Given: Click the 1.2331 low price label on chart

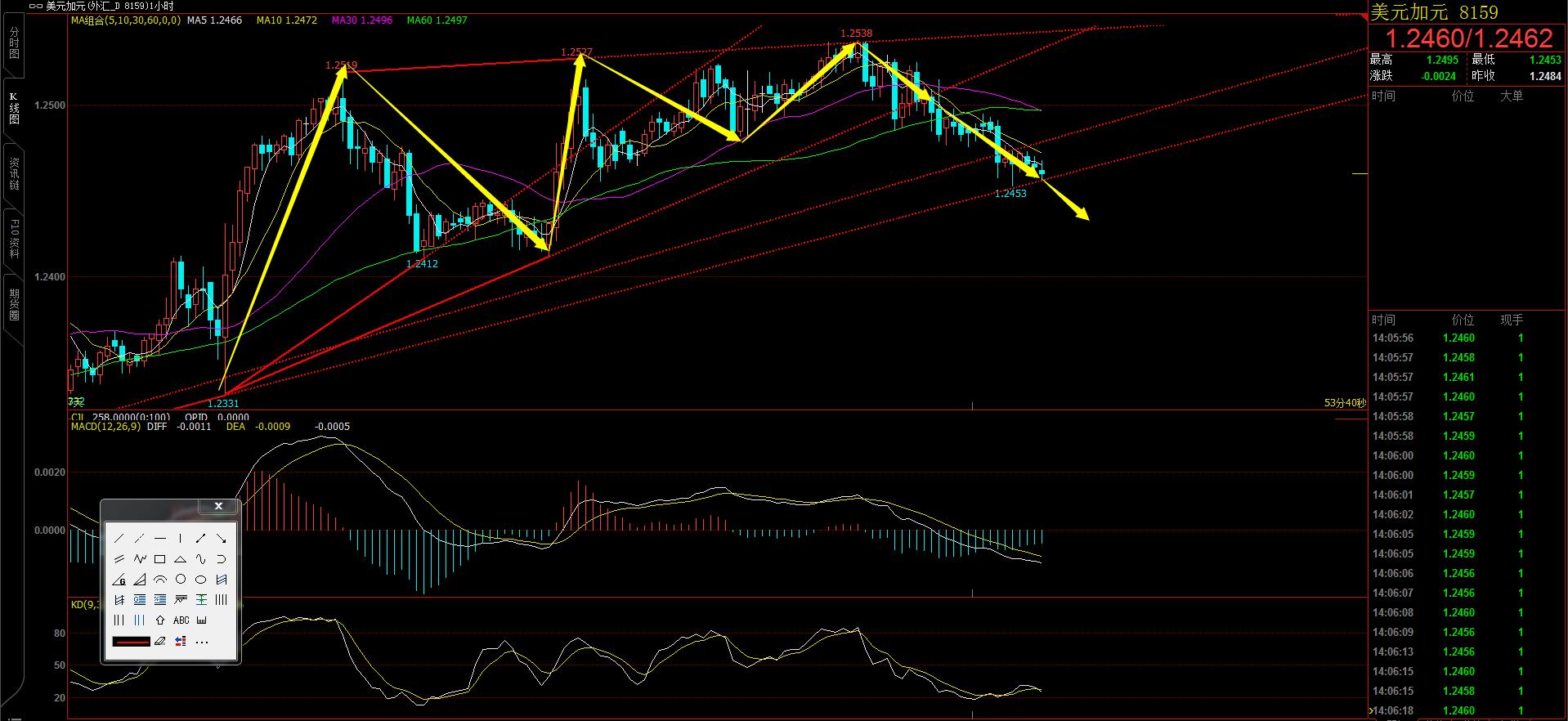Looking at the screenshot, I should (223, 403).
